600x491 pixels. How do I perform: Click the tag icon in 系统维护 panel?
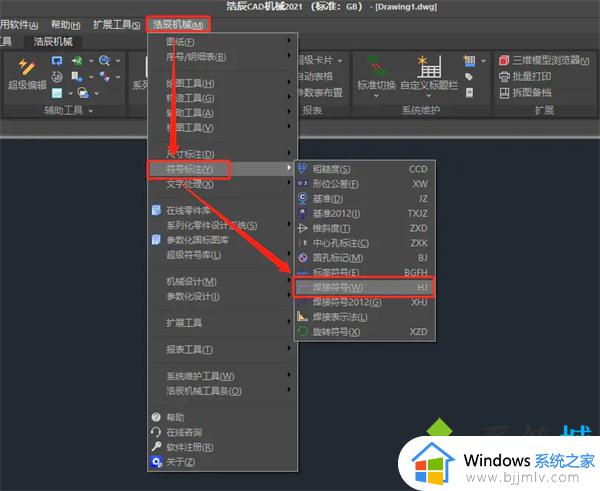click(x=469, y=77)
